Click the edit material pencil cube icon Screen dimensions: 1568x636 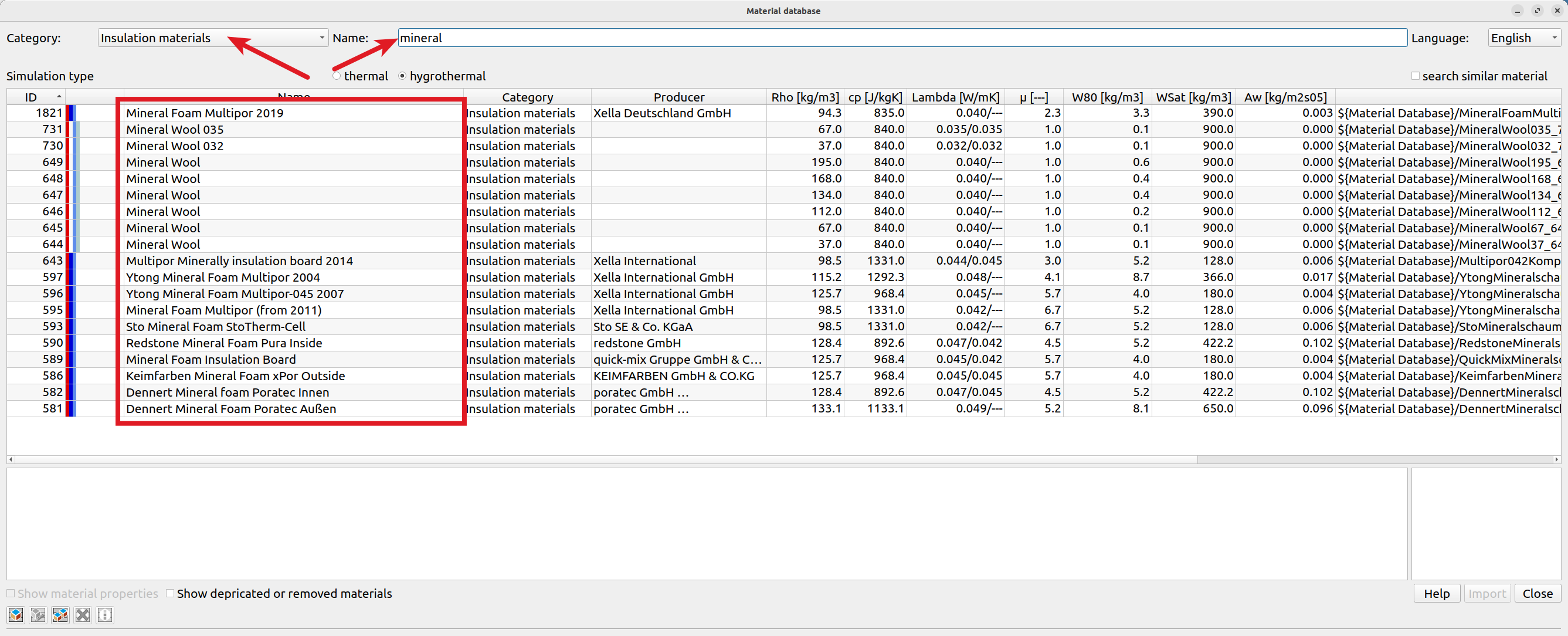[x=38, y=615]
